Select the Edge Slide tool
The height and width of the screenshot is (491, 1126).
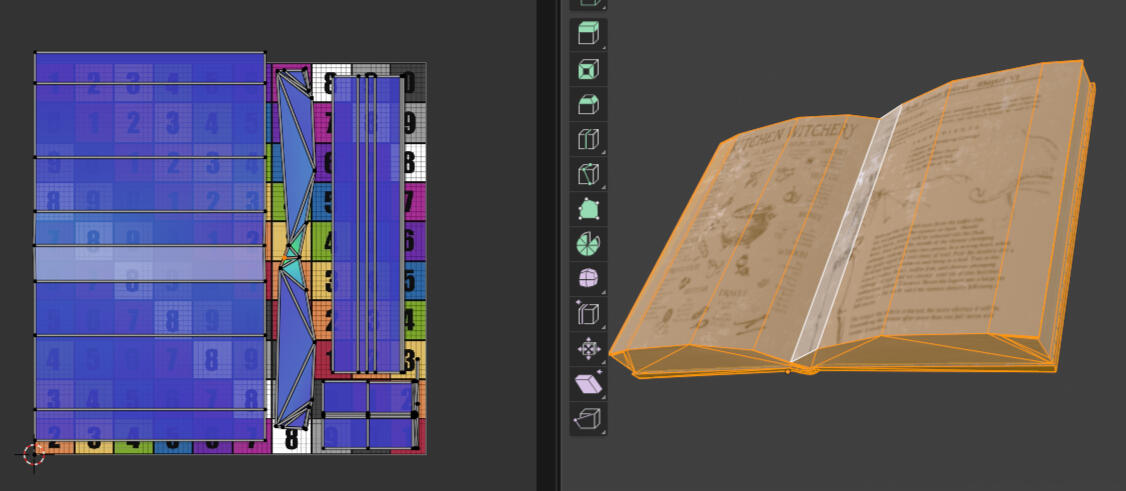coord(588,314)
